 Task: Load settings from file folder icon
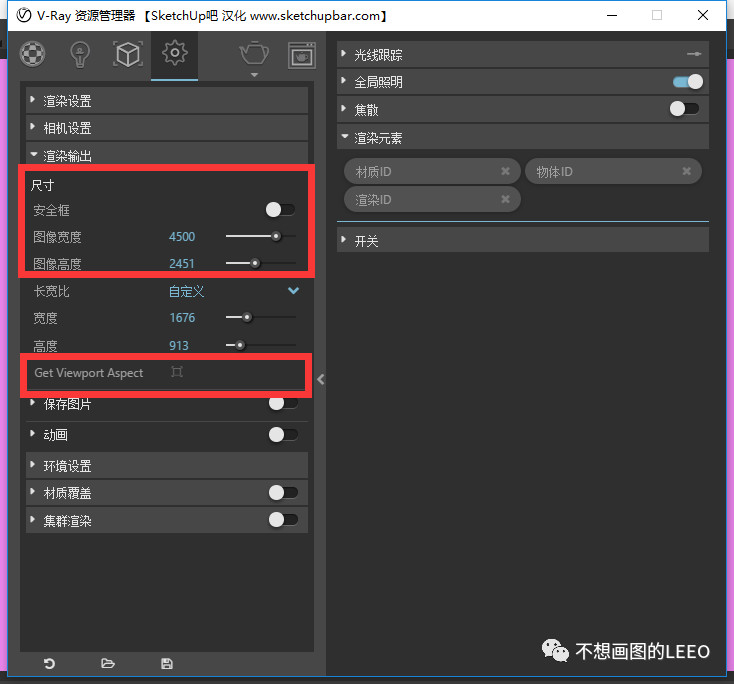click(x=108, y=663)
